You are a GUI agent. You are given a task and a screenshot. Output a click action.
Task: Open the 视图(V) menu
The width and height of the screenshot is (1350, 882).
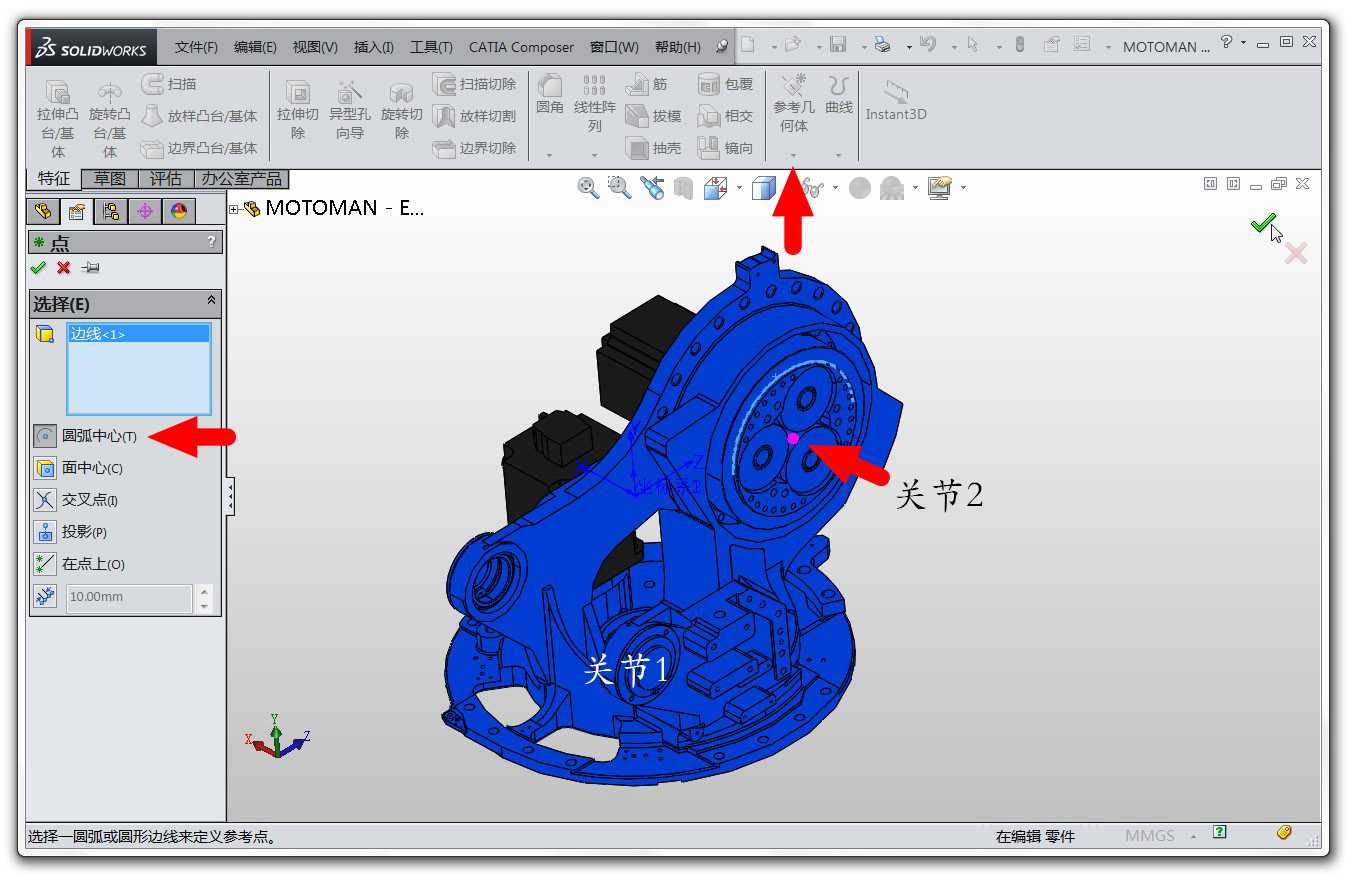coord(315,47)
